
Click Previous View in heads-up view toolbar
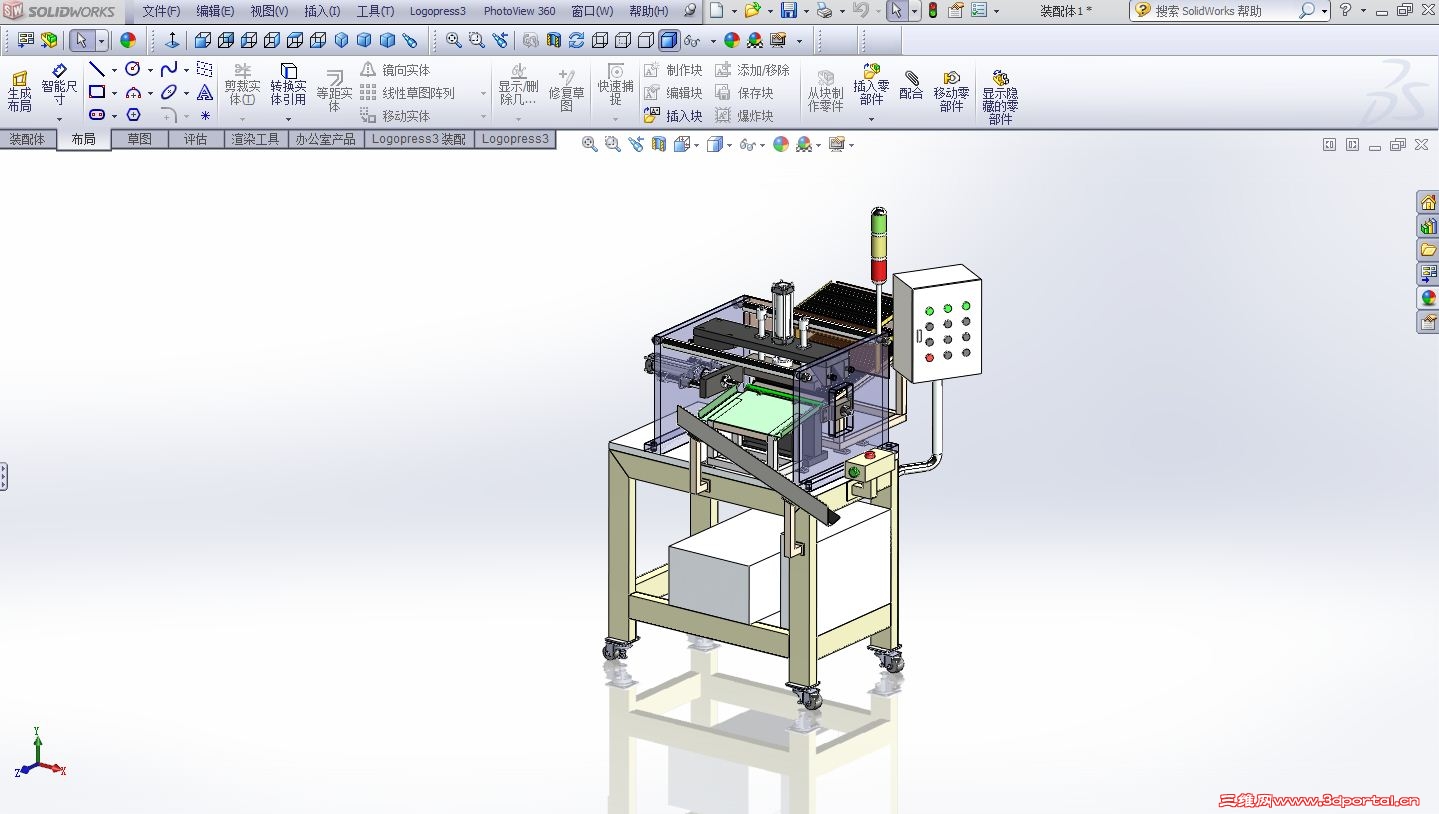tap(636, 144)
